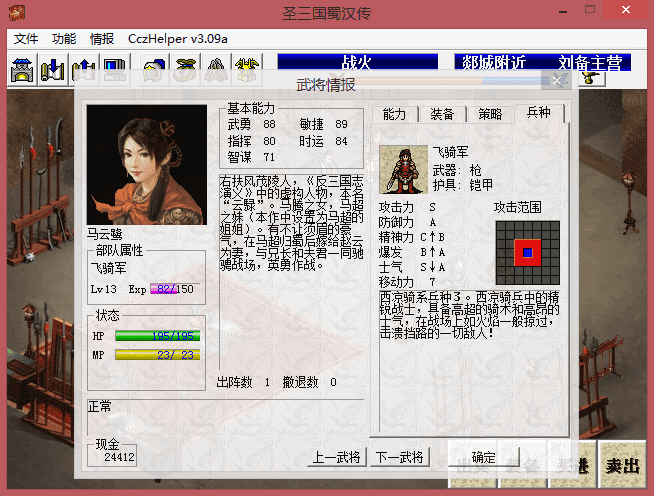Viewport: 654px width, 496px height.
Task: Click the praying hands toolbar icon
Action: coord(216,69)
